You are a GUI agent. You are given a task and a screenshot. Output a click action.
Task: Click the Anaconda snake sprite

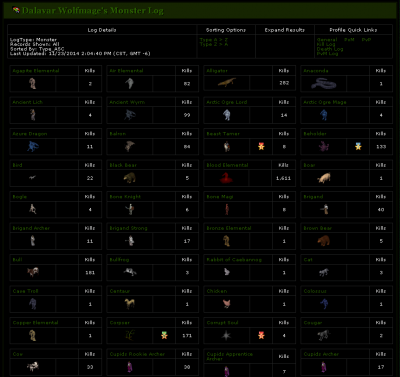tap(324, 83)
